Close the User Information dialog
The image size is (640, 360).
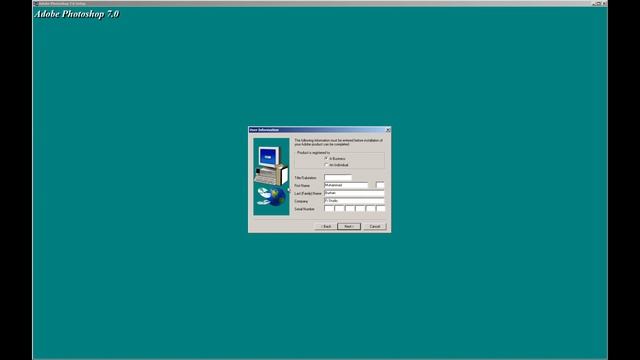[388, 130]
